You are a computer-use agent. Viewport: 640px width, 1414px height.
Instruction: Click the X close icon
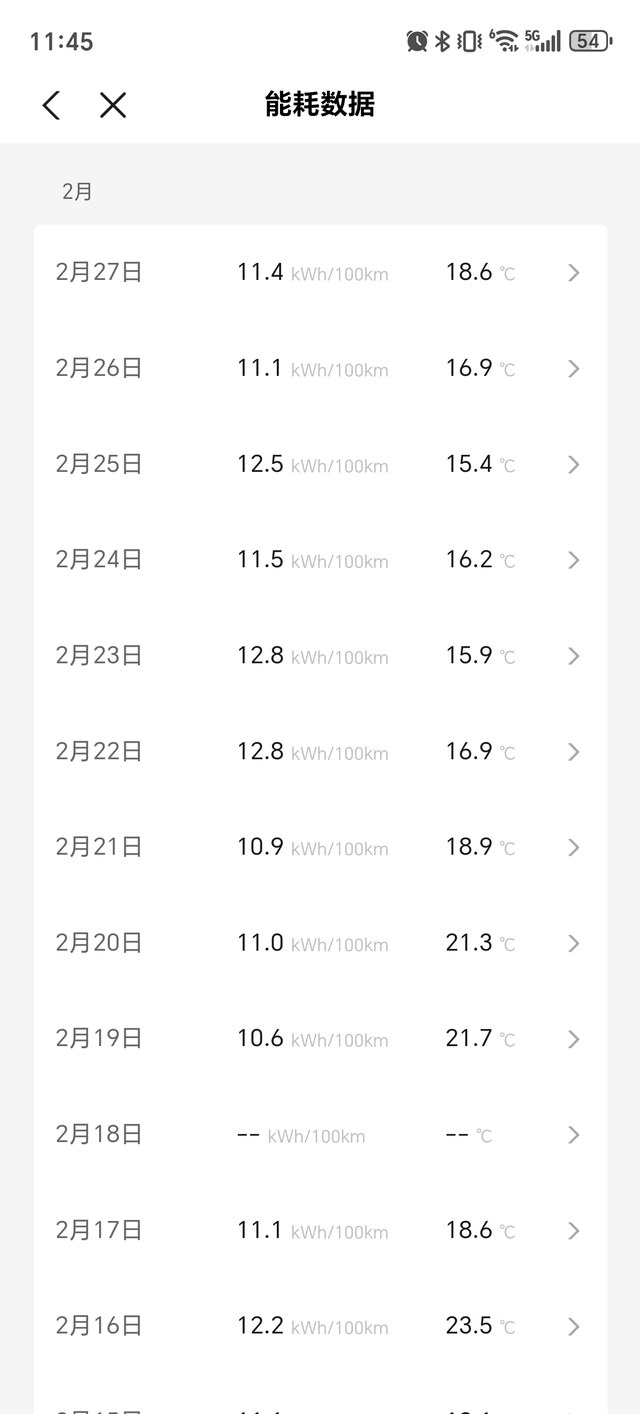coord(112,105)
